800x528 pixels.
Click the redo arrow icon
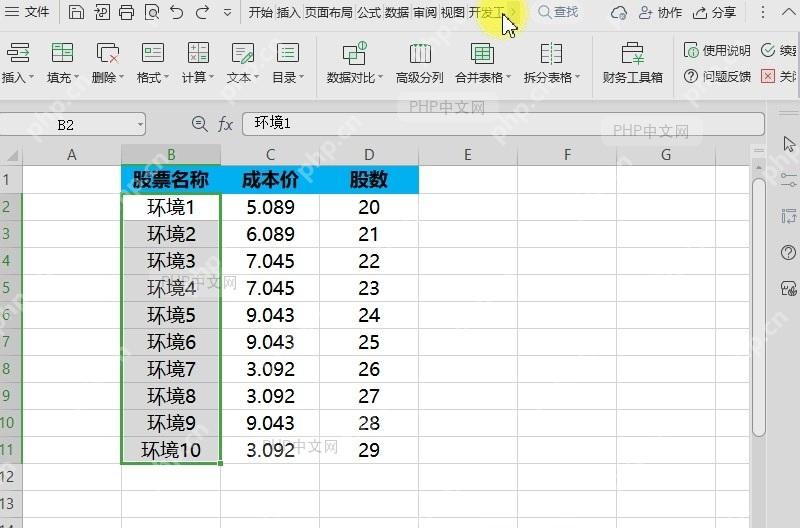pos(203,12)
